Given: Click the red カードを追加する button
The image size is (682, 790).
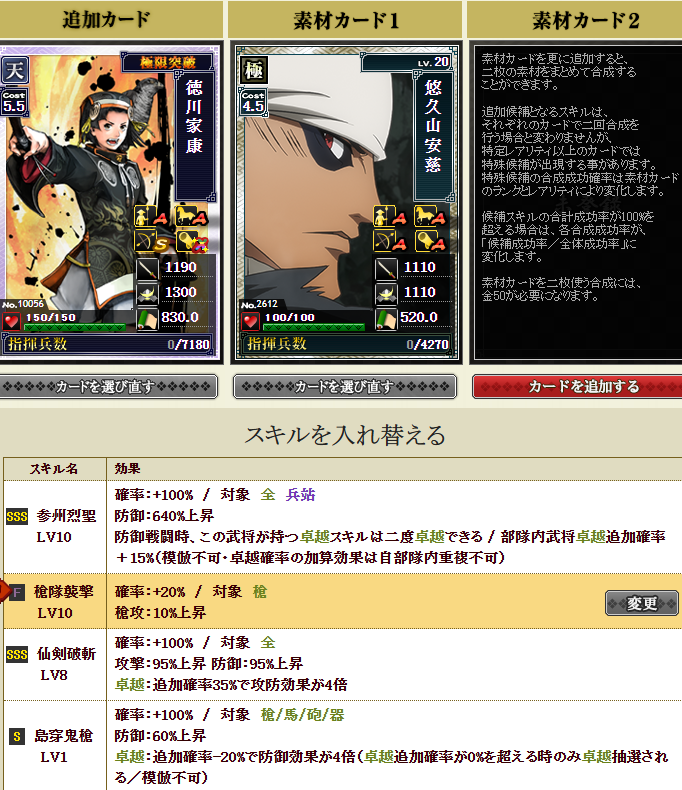Looking at the screenshot, I should point(577,386).
